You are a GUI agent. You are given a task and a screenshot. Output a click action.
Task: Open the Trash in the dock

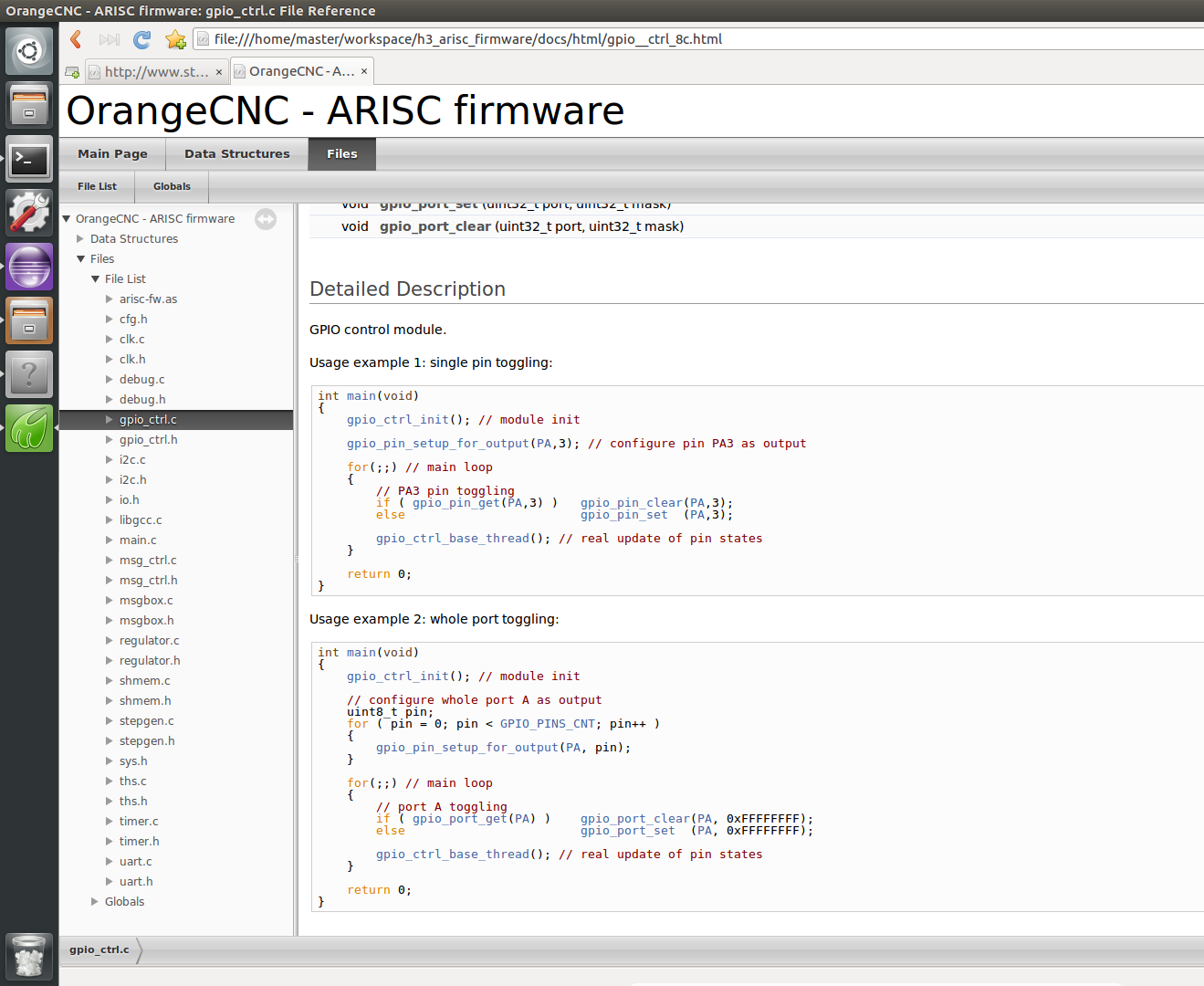pyautogui.click(x=29, y=958)
